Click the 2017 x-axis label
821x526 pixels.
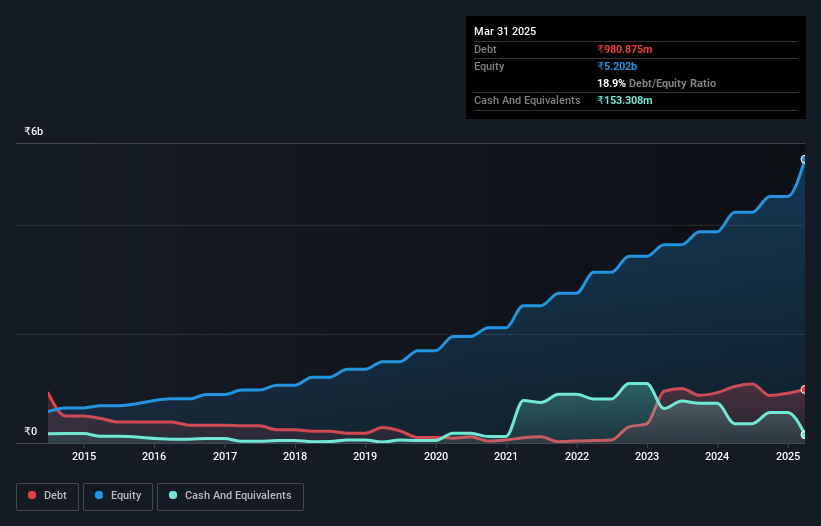(x=225, y=456)
